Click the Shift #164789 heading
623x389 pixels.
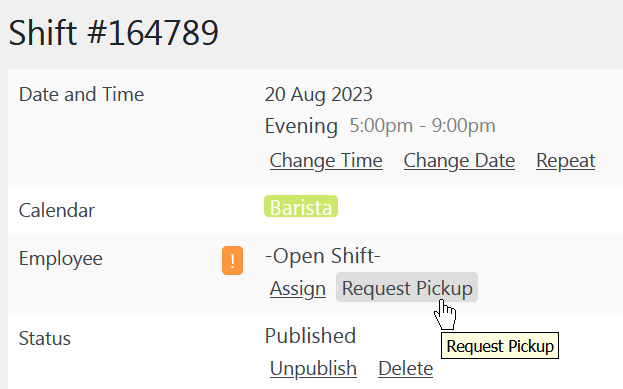[x=114, y=33]
